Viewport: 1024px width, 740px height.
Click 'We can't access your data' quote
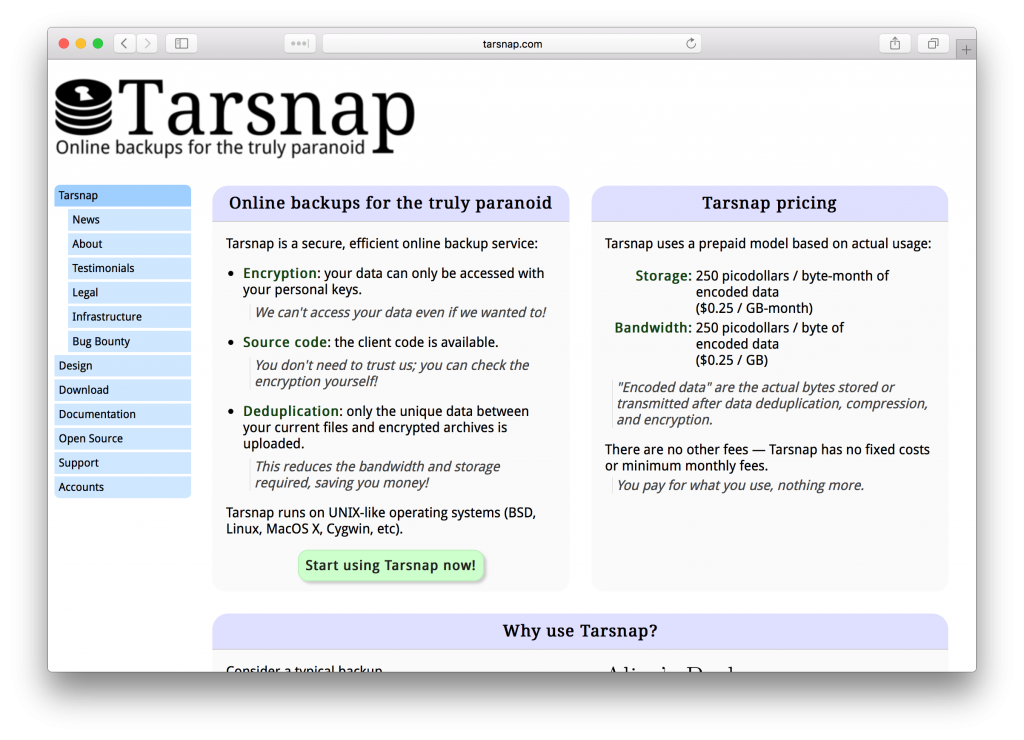[x=400, y=313]
